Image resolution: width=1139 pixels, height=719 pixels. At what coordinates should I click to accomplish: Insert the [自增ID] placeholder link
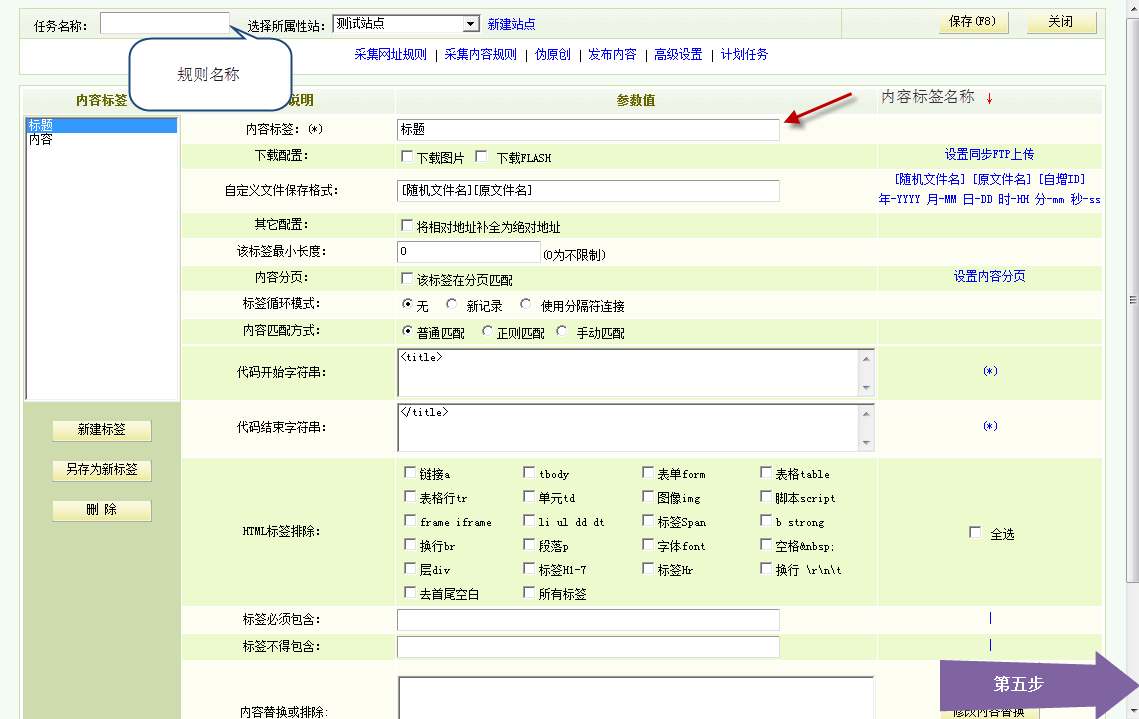pos(1061,179)
